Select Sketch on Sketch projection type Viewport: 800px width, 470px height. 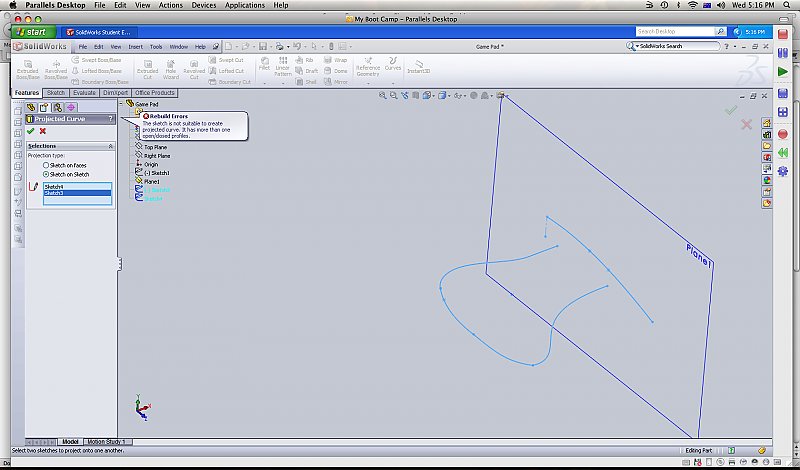pos(46,174)
